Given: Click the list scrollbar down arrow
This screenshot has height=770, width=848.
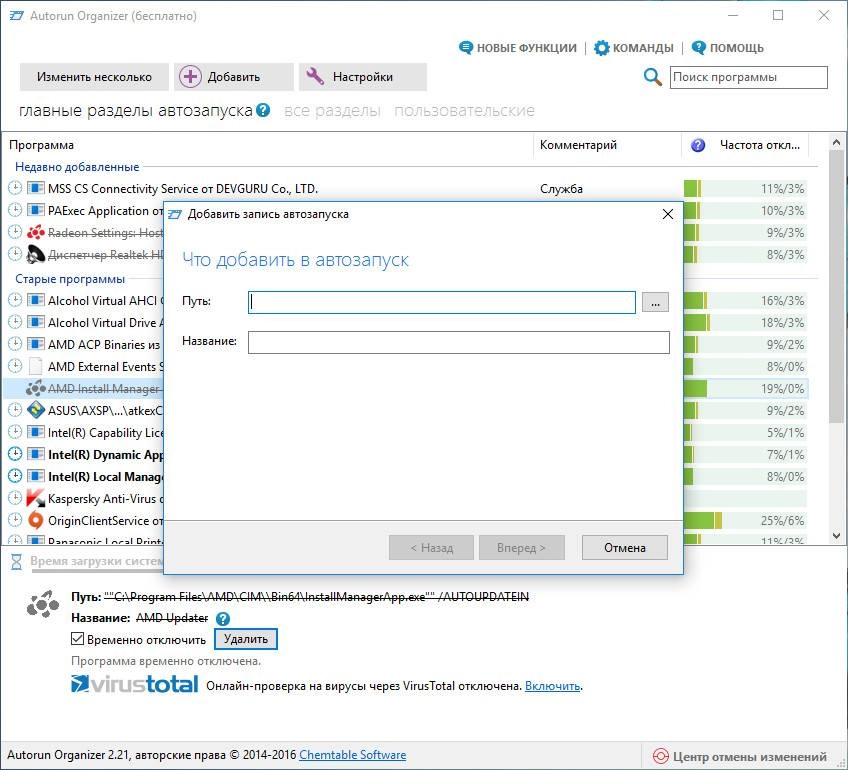Looking at the screenshot, I should (x=837, y=536).
